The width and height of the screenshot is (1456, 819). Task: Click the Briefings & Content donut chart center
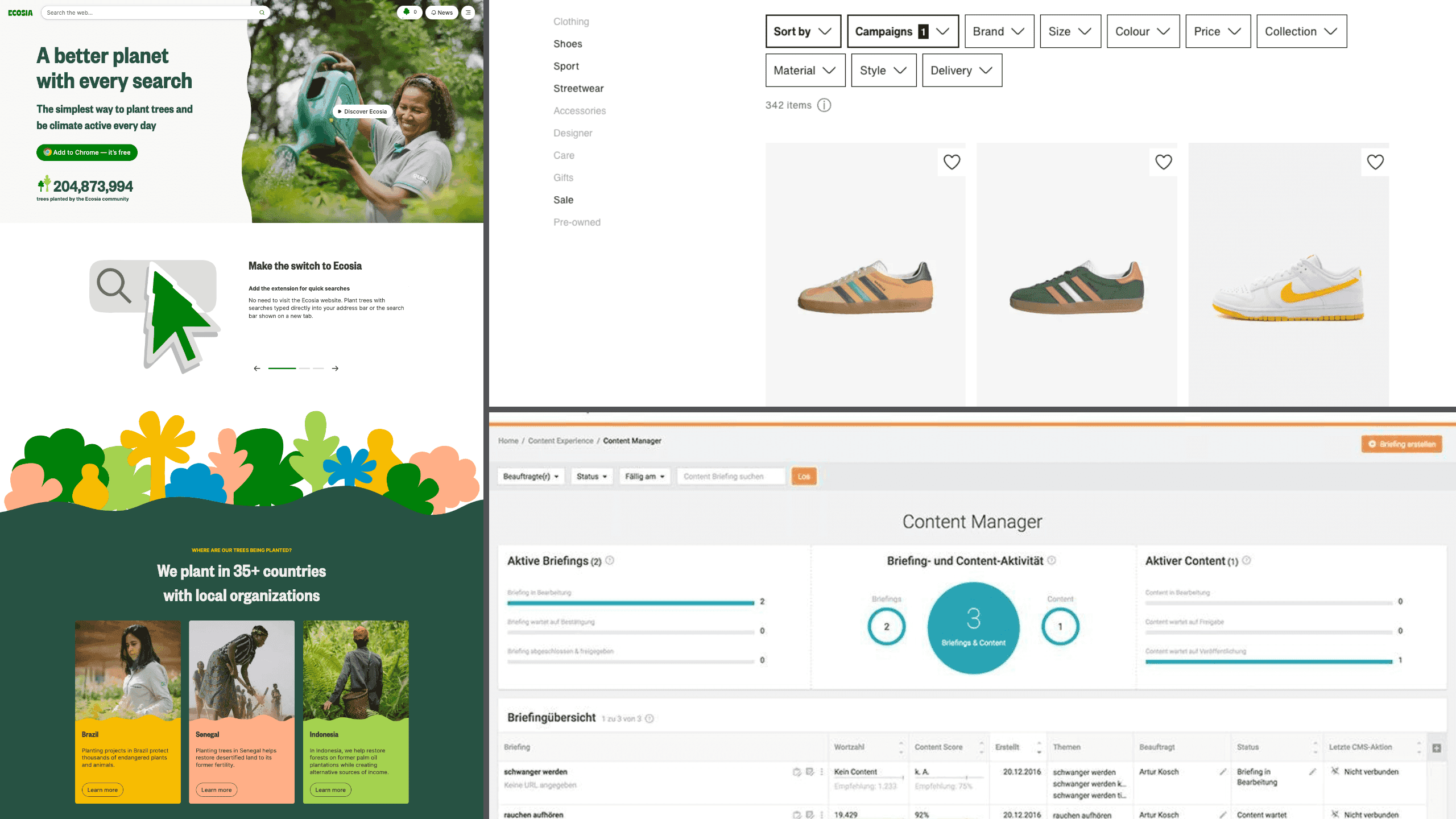[972, 627]
